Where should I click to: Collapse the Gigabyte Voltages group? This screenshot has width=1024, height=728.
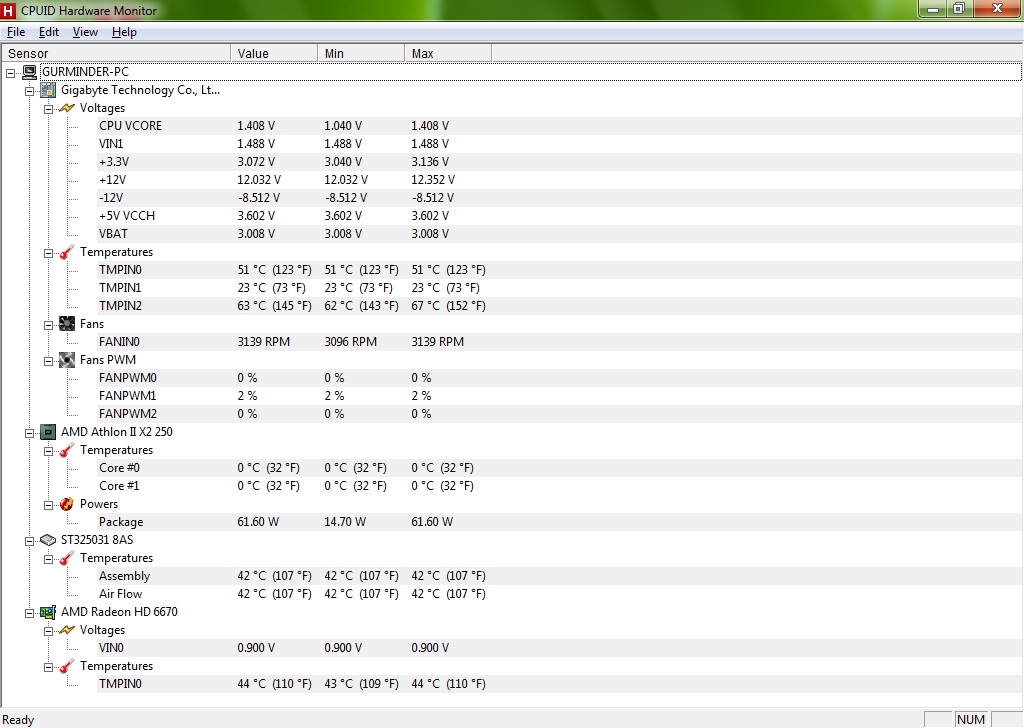point(48,109)
